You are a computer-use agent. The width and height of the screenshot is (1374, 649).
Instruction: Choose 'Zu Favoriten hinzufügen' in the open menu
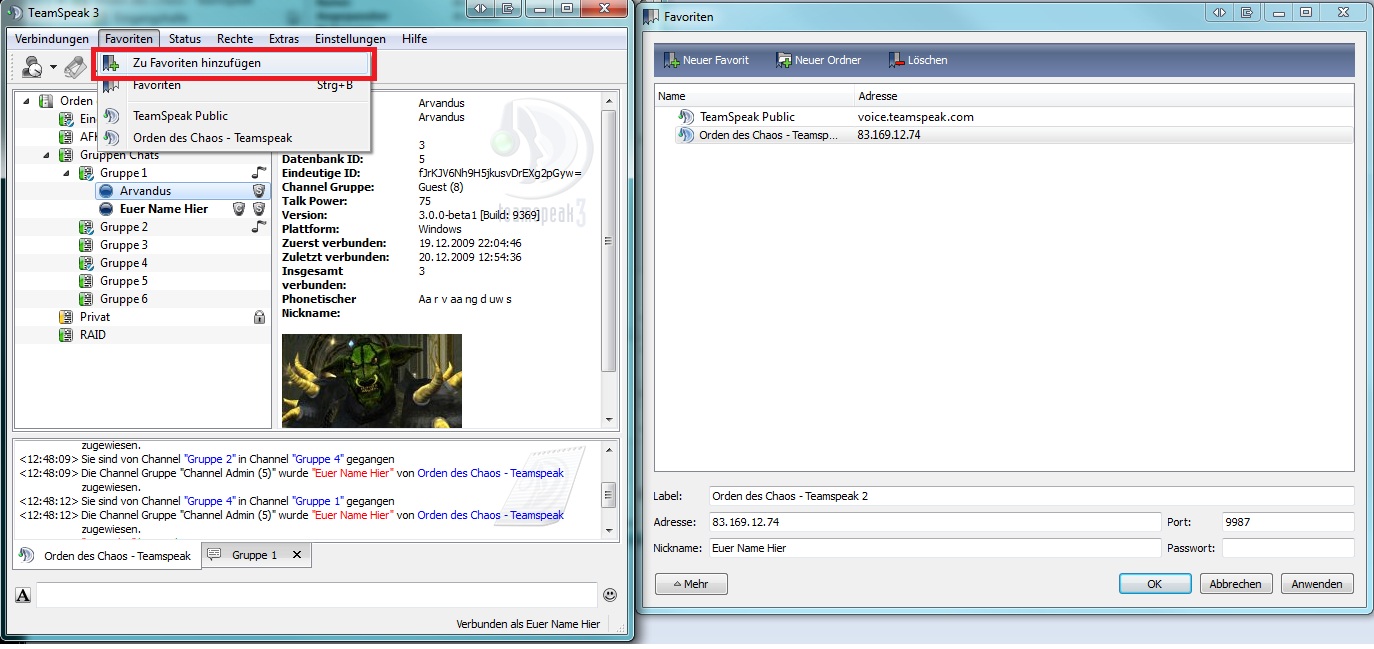coord(234,63)
